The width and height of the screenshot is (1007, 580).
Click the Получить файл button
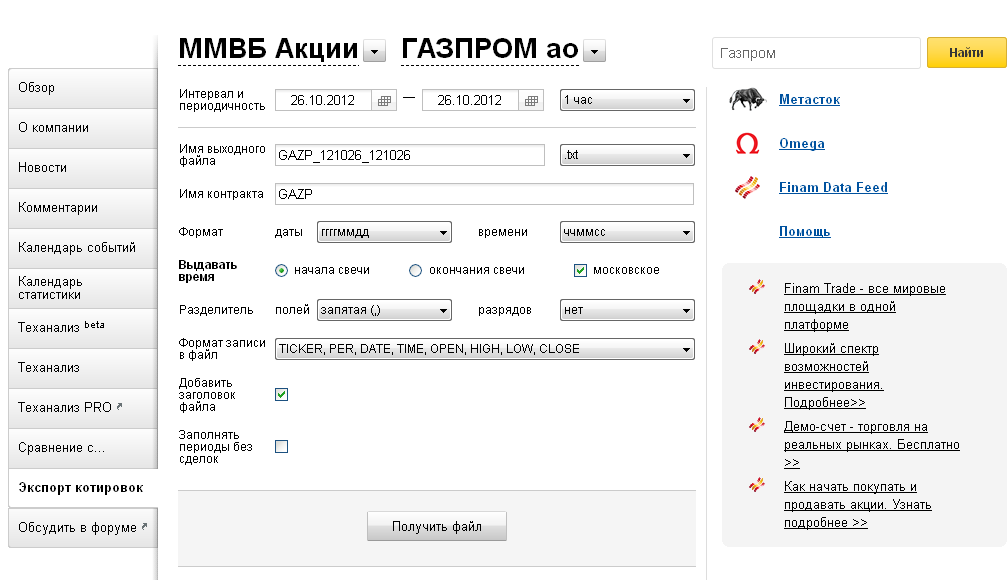437,526
